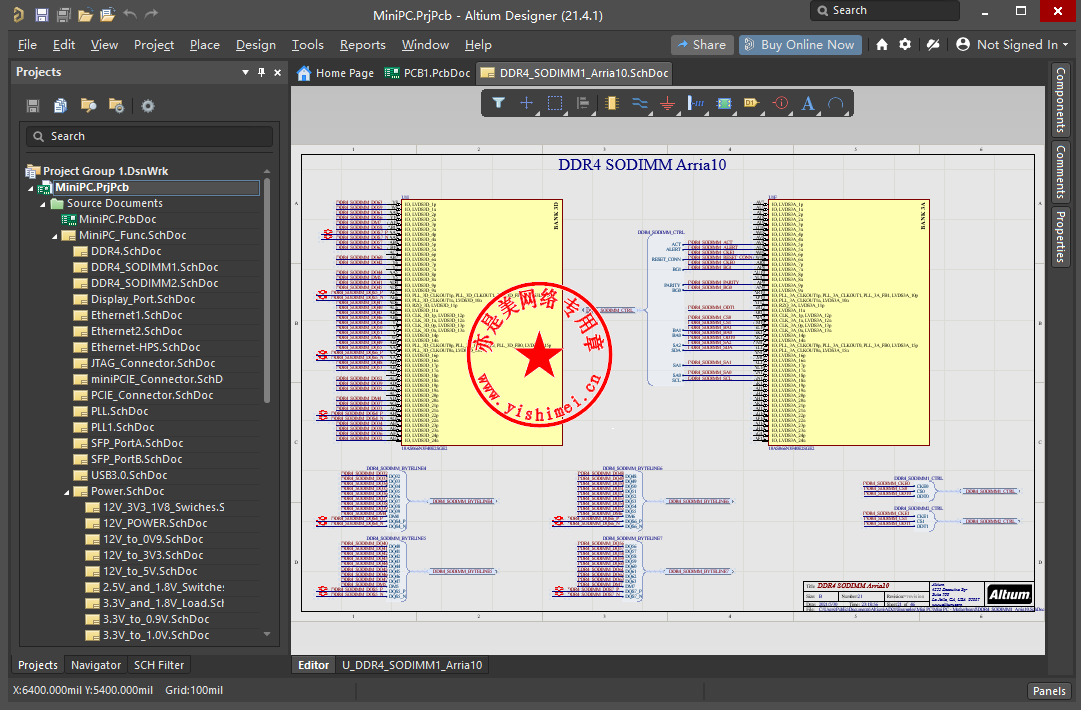
Task: Open the Properties side panel
Action: (1060, 237)
